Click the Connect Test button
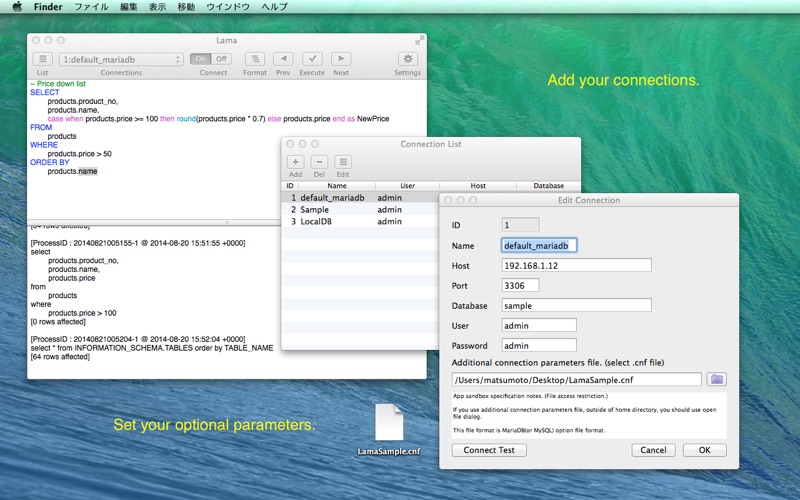Screen dimensions: 800x500 point(489,450)
